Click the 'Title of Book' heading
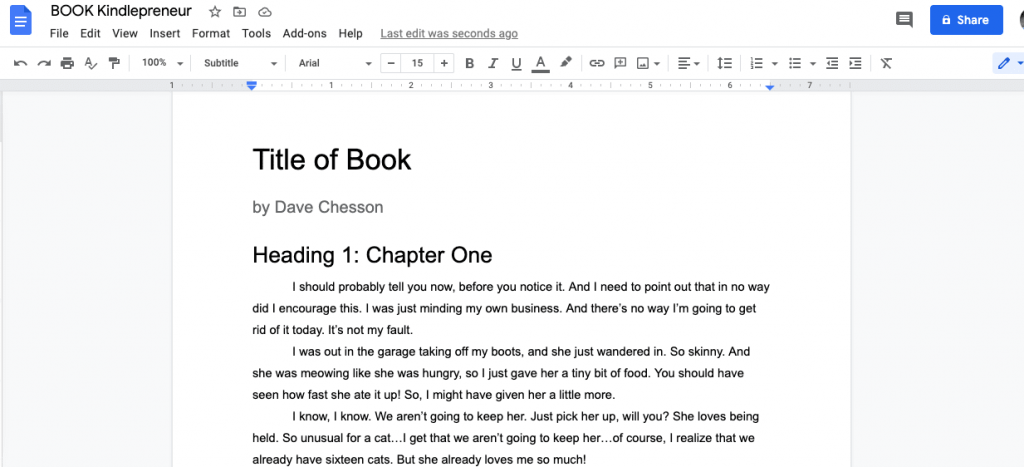This screenshot has height=467, width=1024. (x=332, y=159)
